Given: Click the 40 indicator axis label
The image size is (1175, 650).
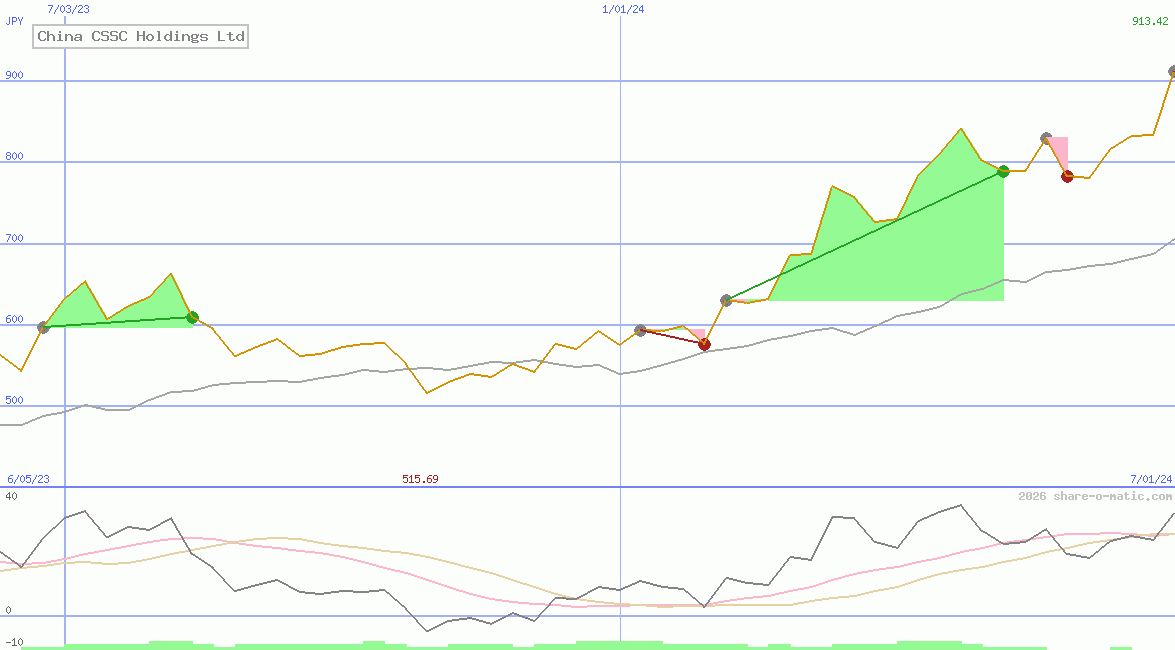Looking at the screenshot, I should pos(11,496).
